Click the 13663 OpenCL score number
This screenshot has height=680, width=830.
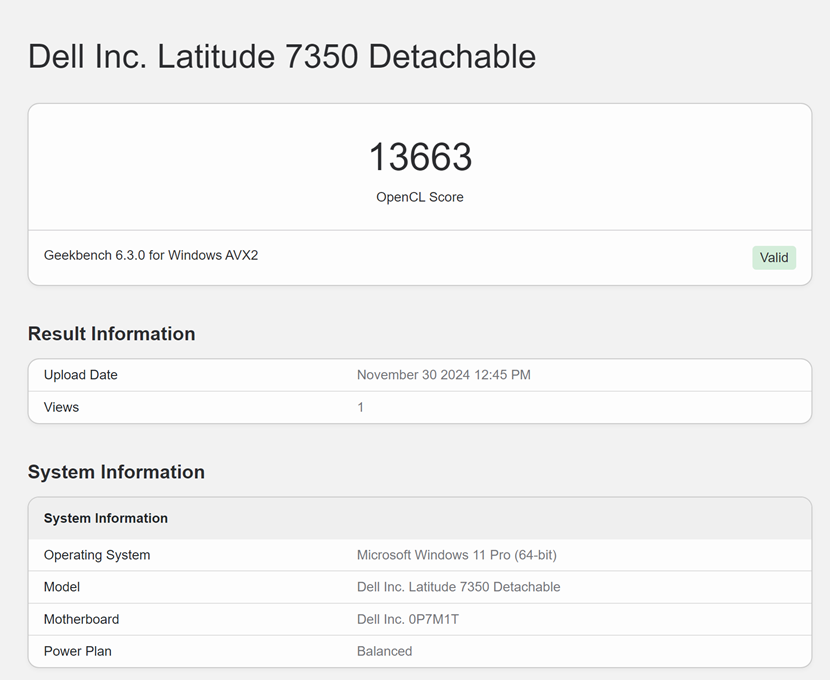(420, 157)
